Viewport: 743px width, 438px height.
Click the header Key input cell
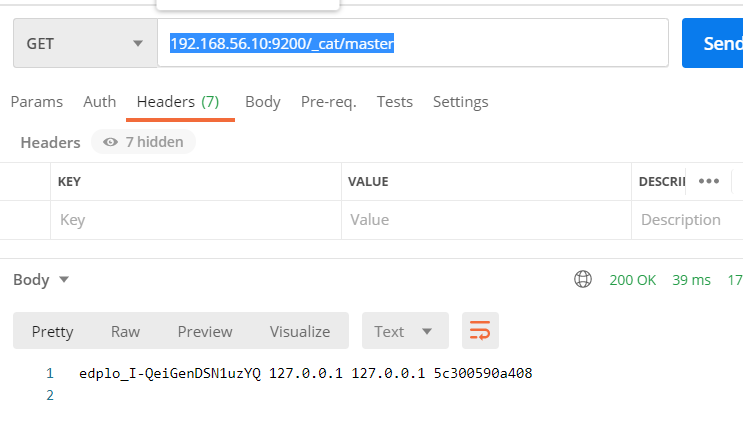click(196, 220)
